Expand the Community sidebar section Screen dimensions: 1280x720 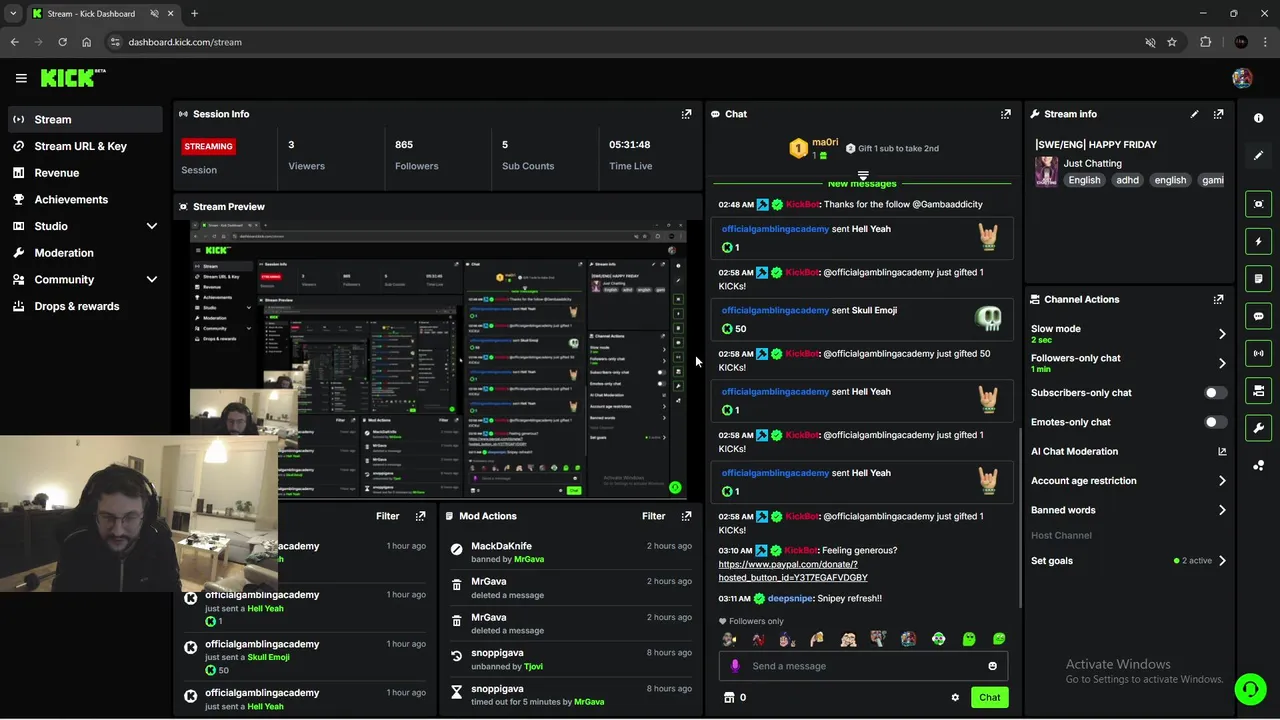[x=152, y=280]
